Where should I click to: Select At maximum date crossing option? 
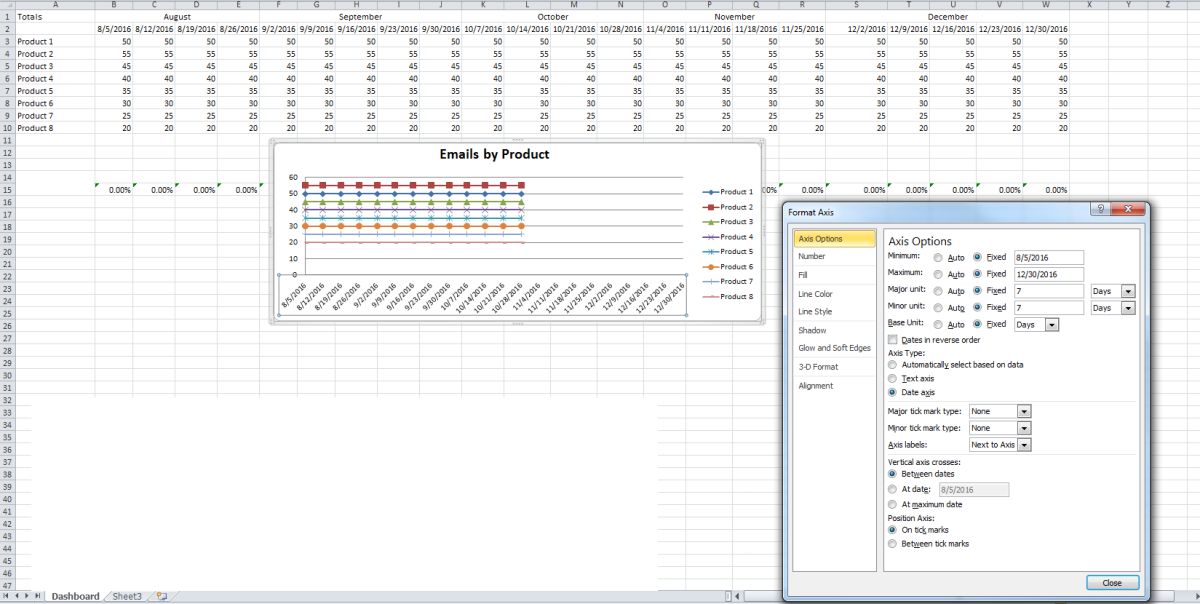[x=893, y=505]
